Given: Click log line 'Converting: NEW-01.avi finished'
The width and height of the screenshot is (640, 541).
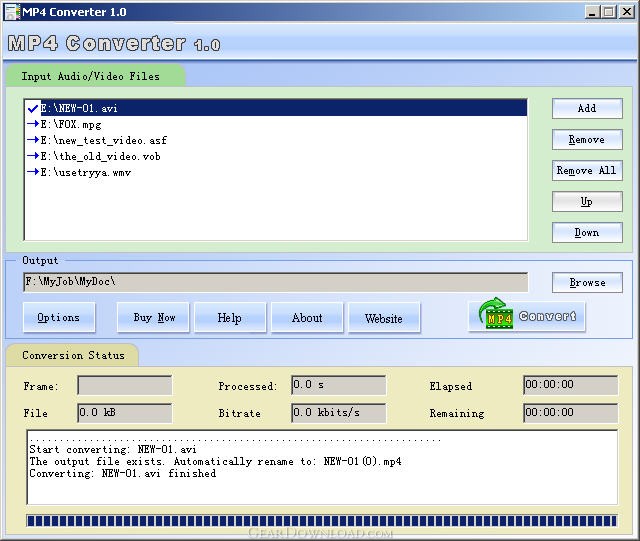Looking at the screenshot, I should (x=122, y=473).
